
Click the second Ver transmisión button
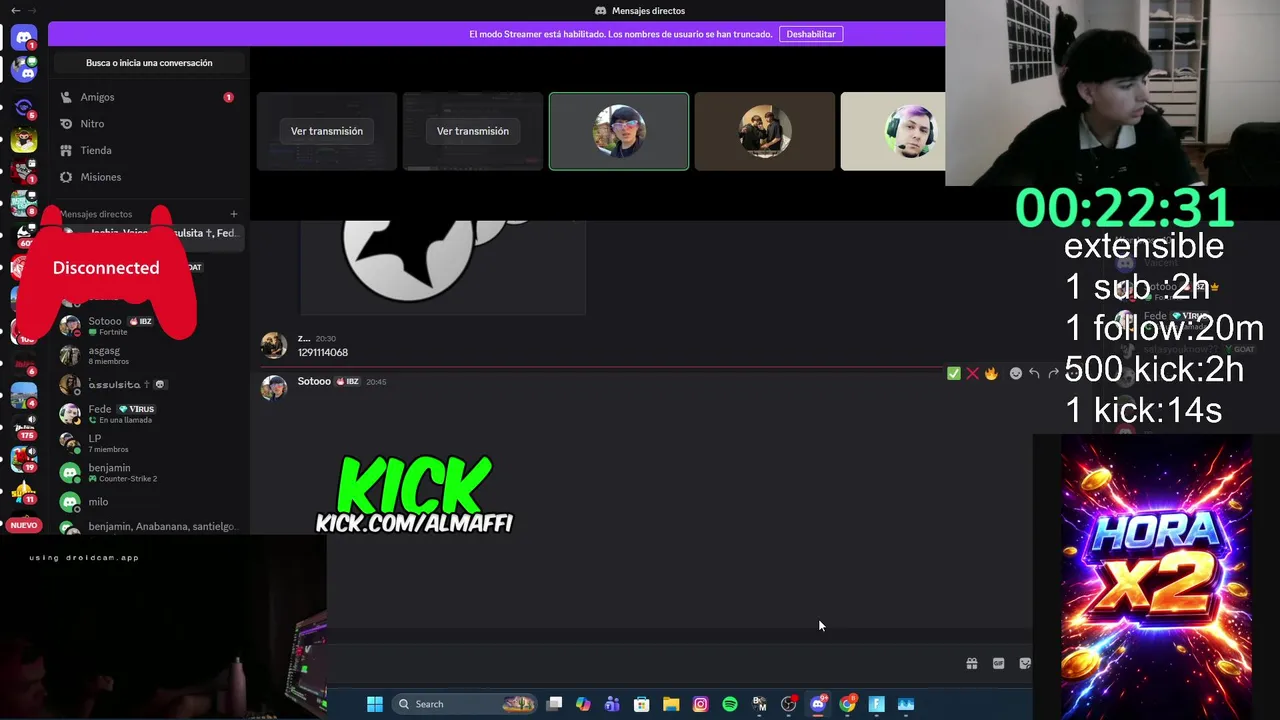point(473,131)
